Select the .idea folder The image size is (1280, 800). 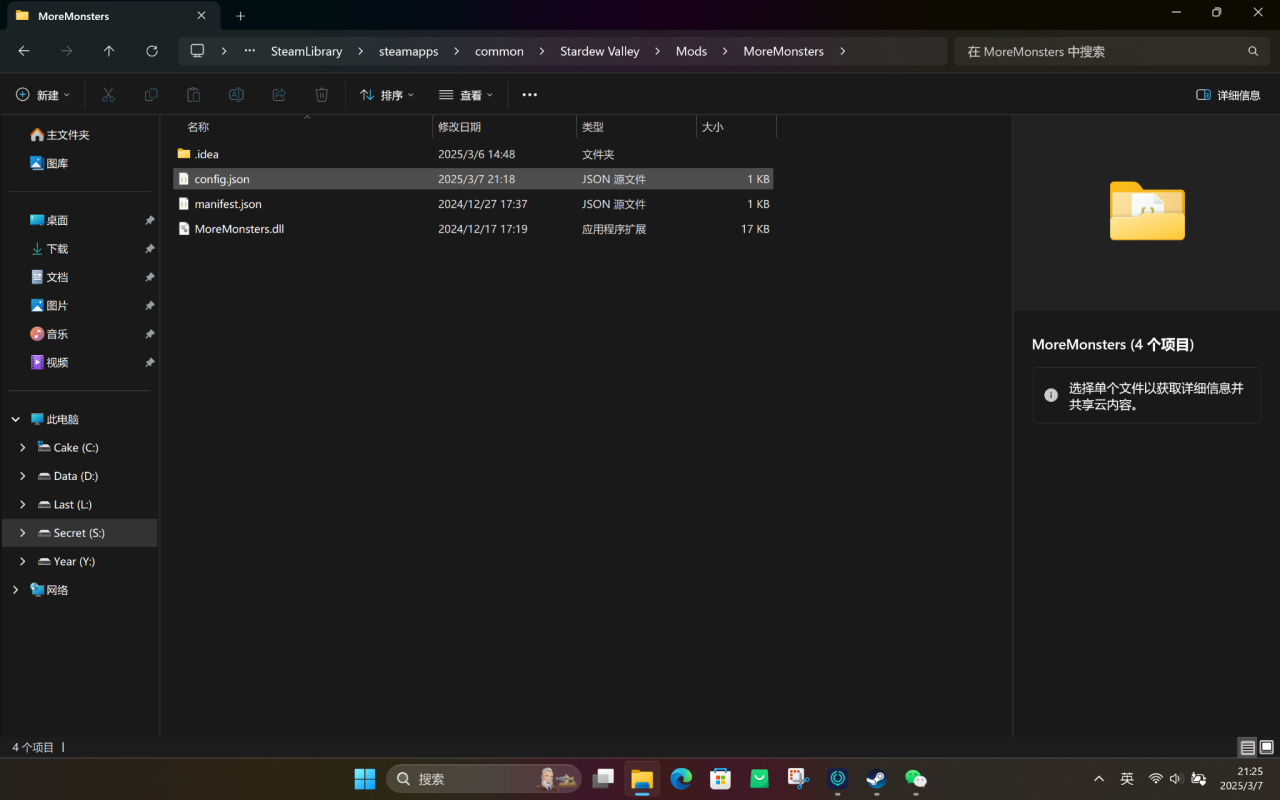(x=473, y=154)
